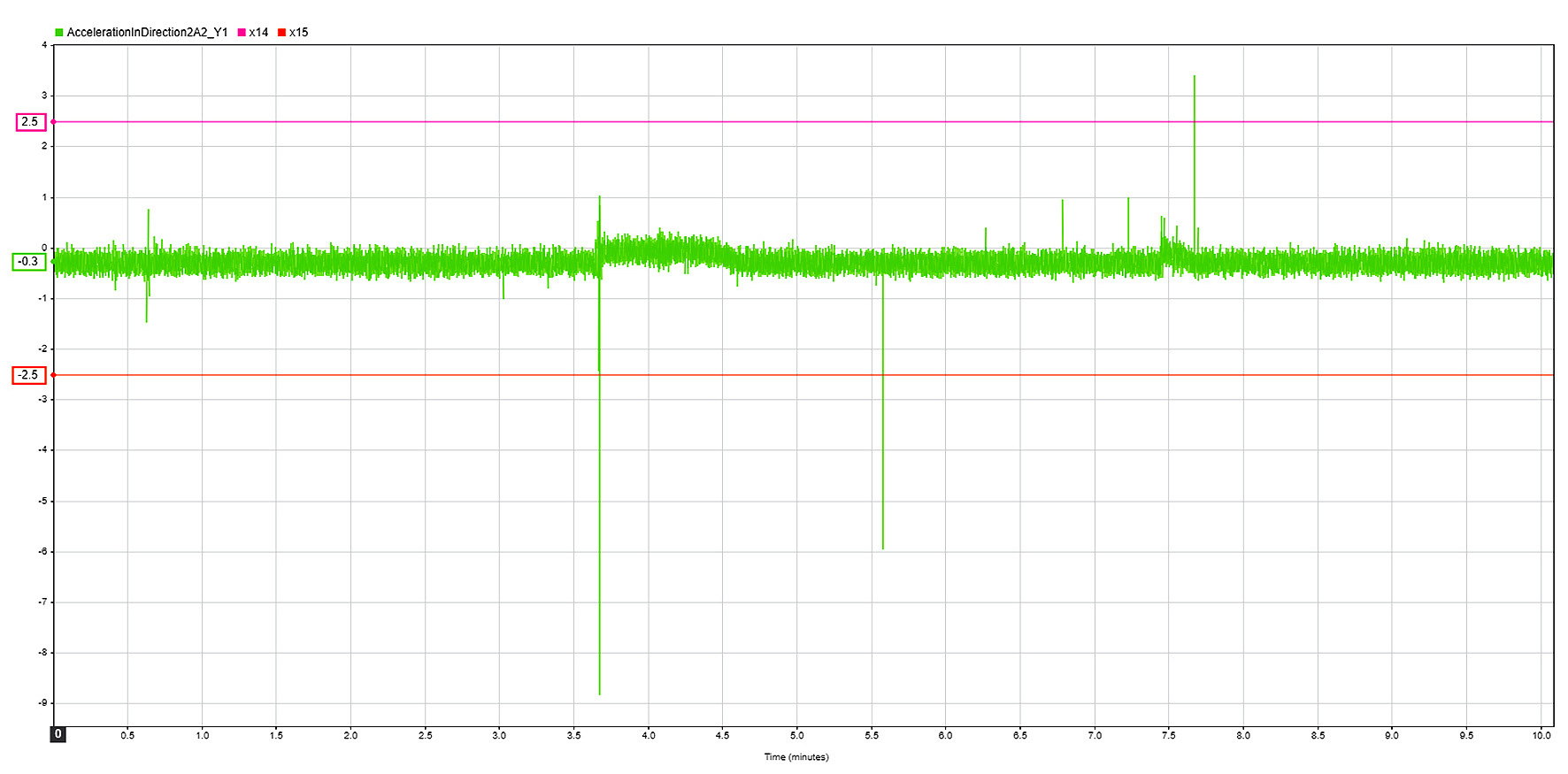Grab the pink handle dot on 2.5 line
The image size is (1568, 774).
coord(54,122)
